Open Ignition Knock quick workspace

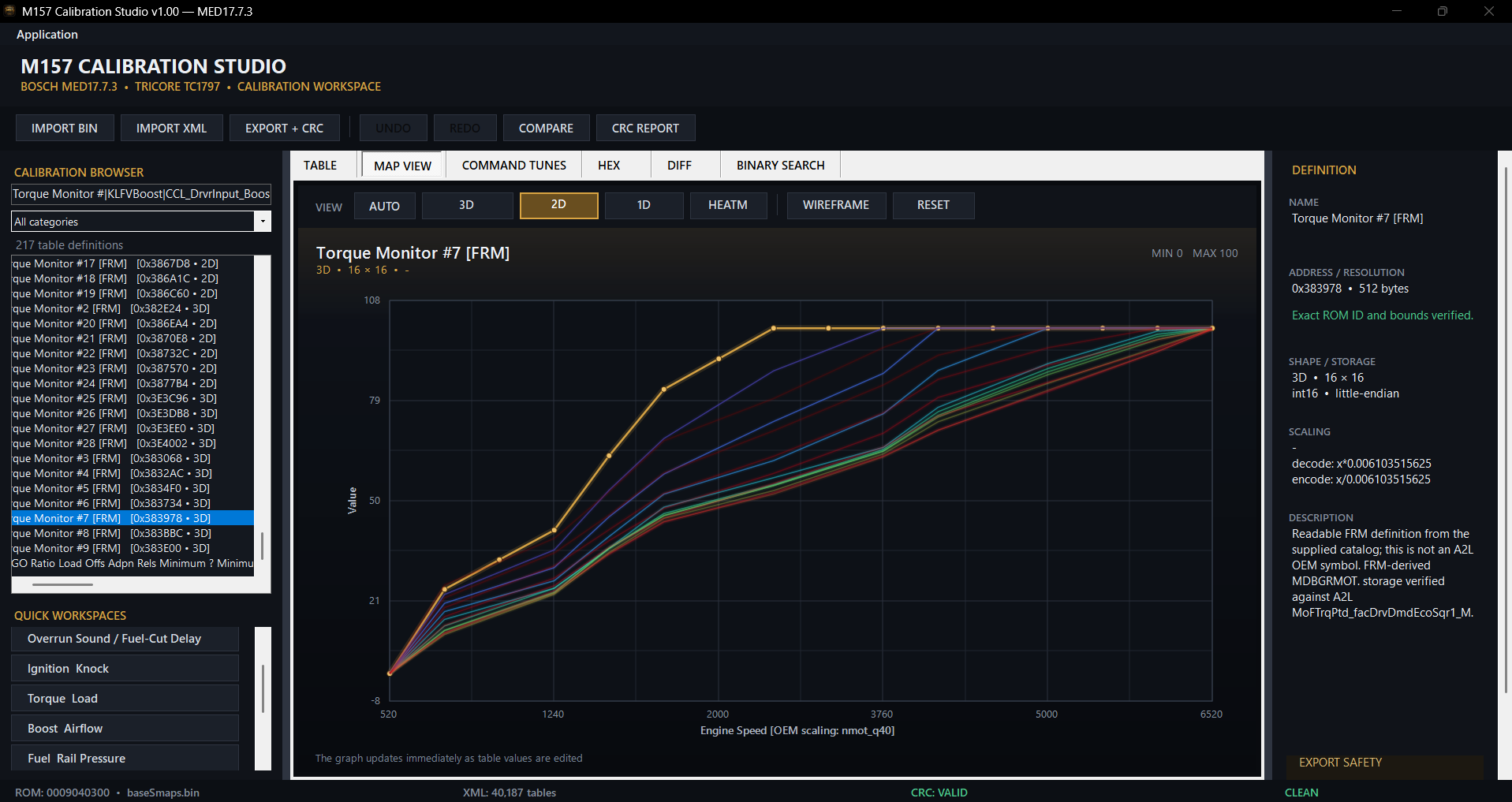click(x=125, y=669)
